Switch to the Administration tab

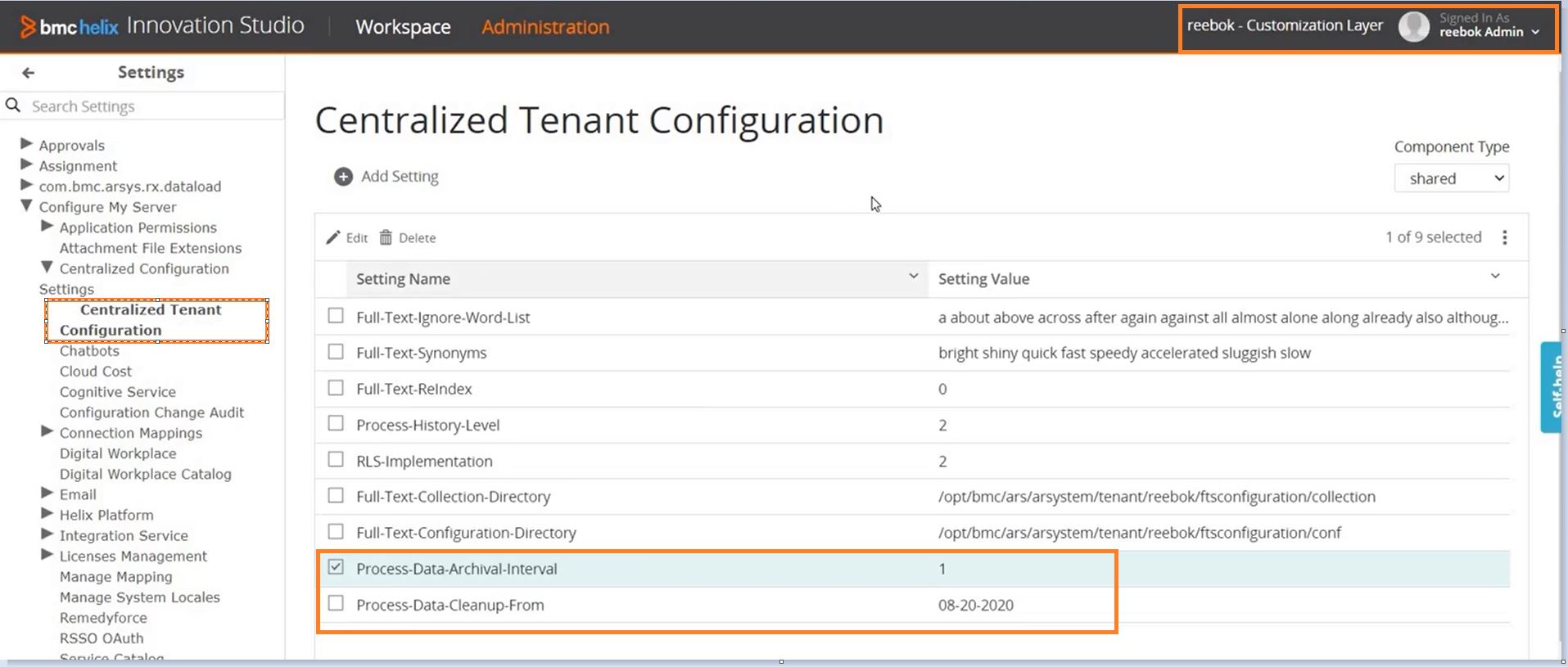tap(545, 27)
